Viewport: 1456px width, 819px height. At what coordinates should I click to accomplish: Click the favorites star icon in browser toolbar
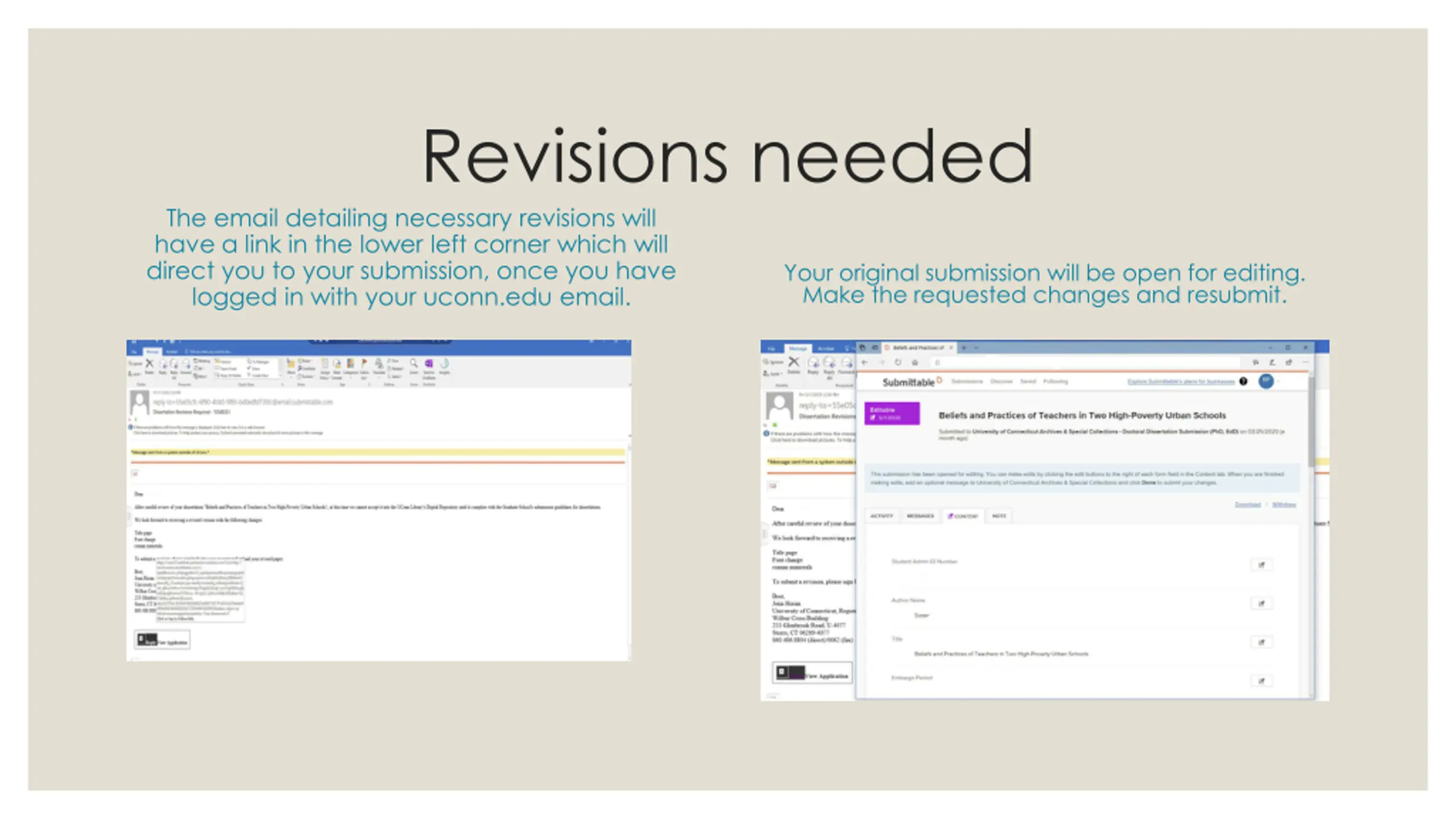pyautogui.click(x=1255, y=362)
